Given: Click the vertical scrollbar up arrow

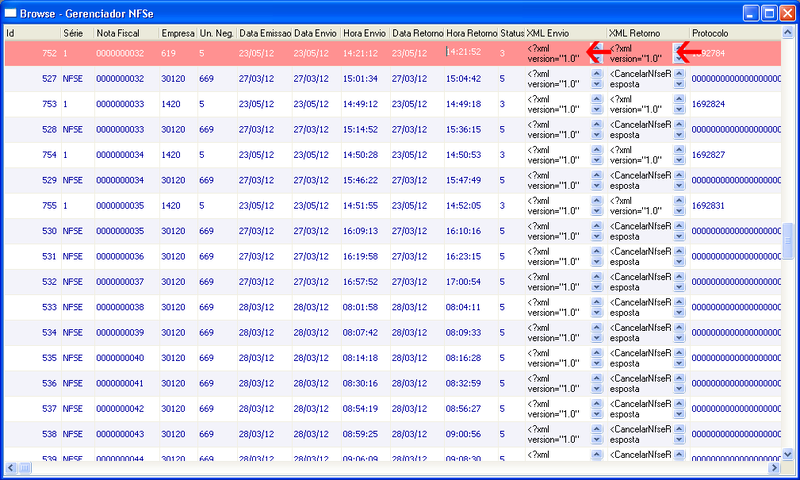Looking at the screenshot, I should [x=788, y=33].
